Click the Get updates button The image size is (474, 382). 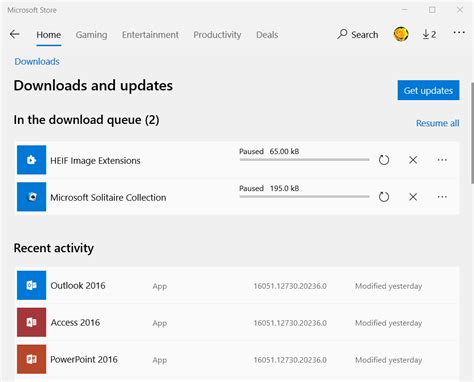coord(428,90)
